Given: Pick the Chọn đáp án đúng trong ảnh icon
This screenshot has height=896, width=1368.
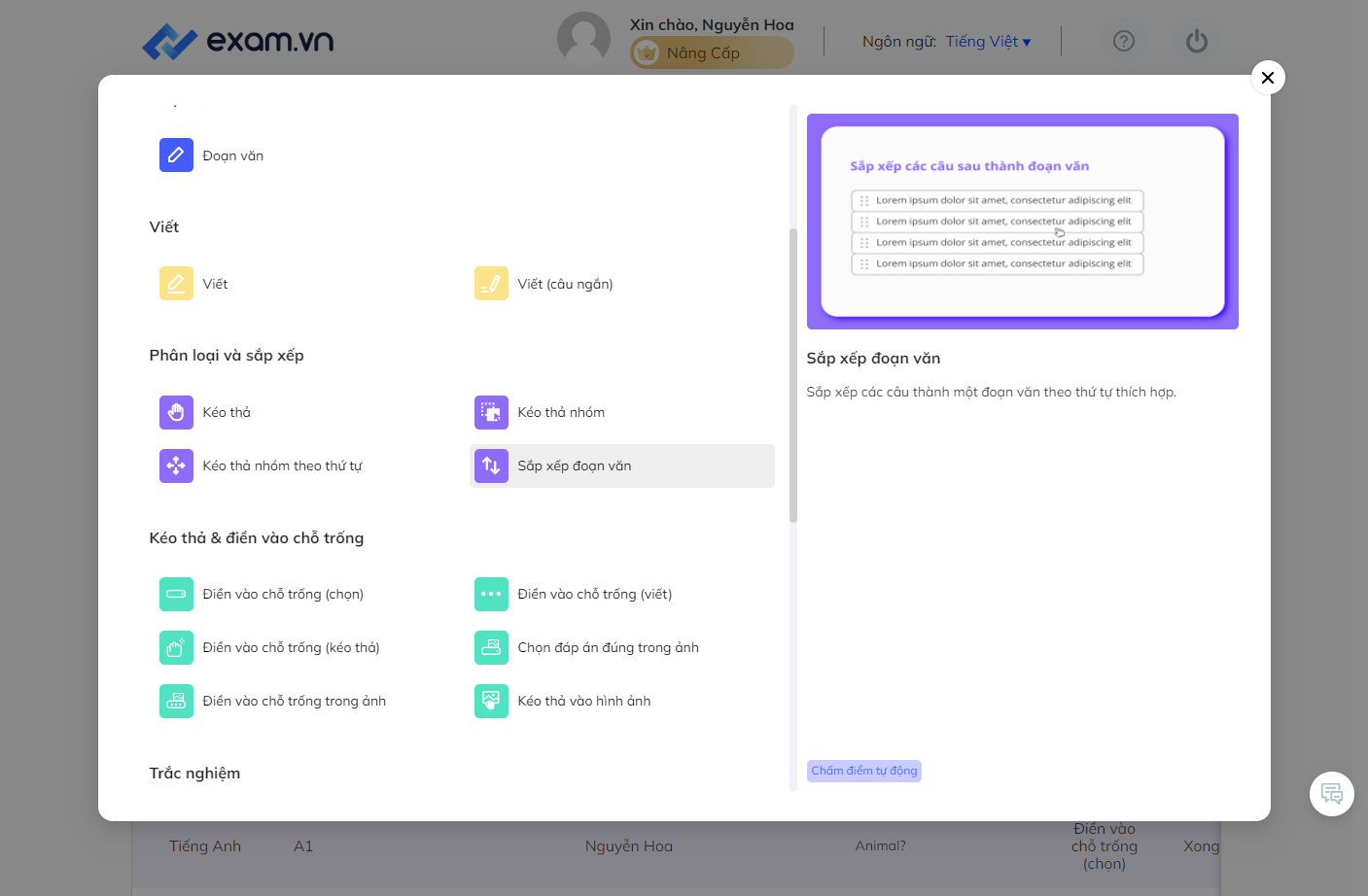Looking at the screenshot, I should pos(491,647).
